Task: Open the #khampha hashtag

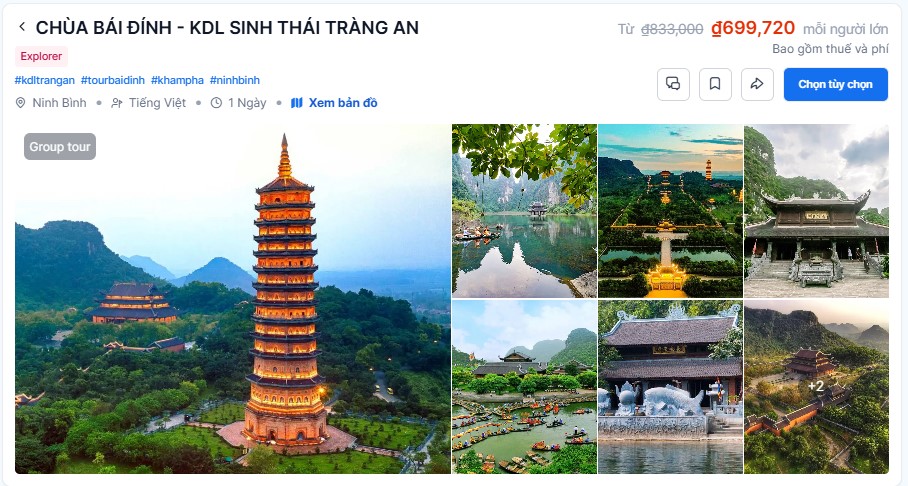Action: tap(177, 81)
